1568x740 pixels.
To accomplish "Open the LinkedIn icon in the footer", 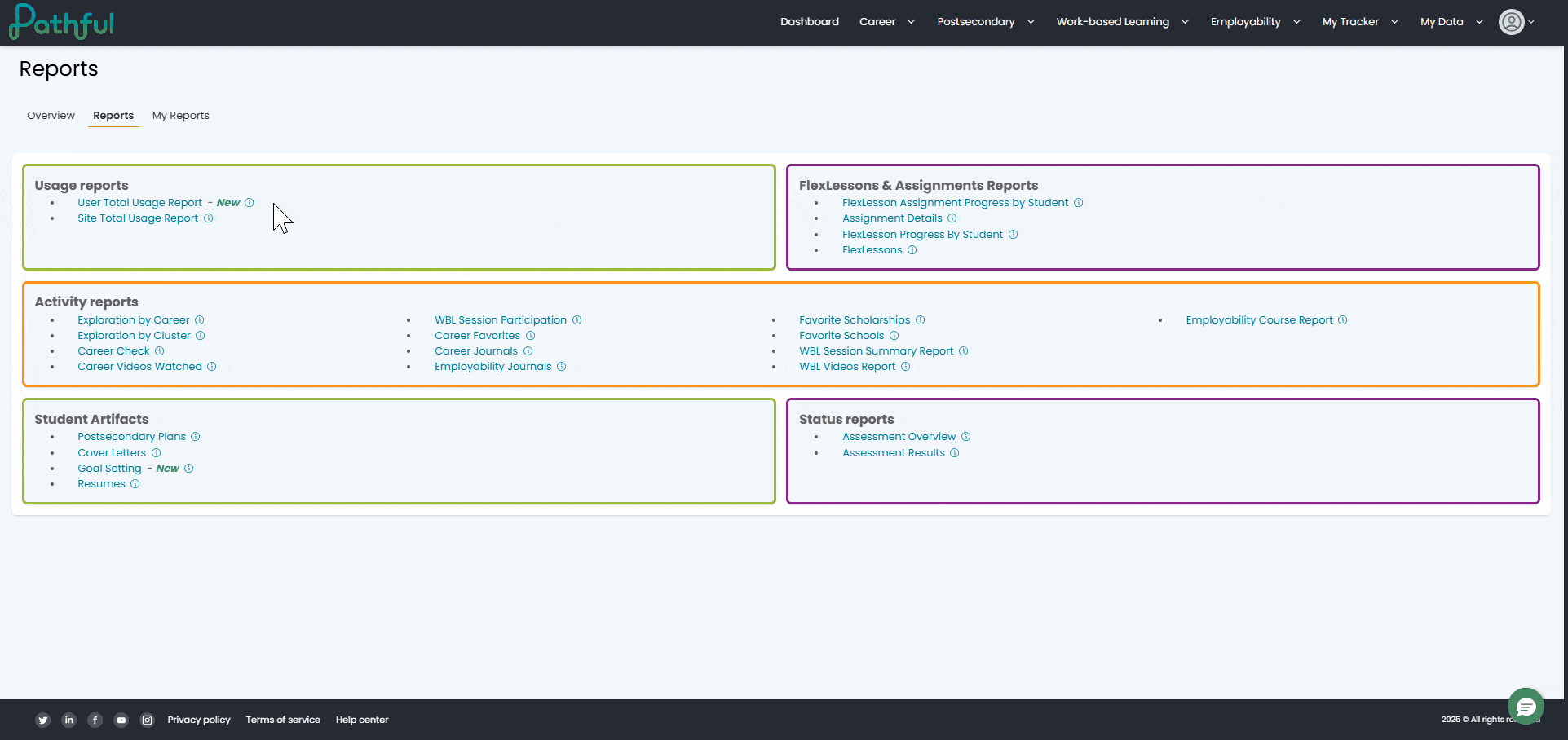I will click(69, 720).
